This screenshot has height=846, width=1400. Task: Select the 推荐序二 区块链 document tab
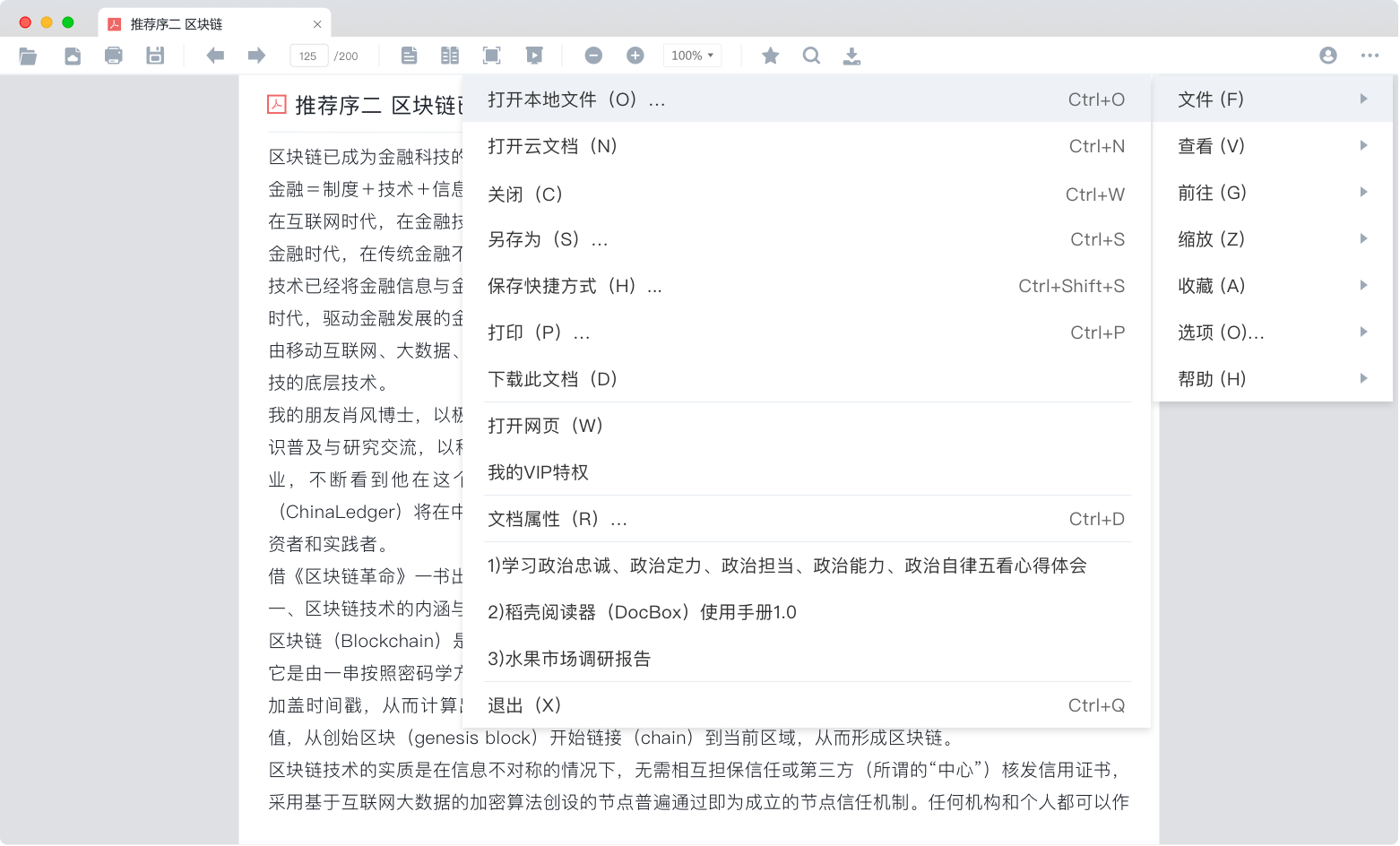pyautogui.click(x=215, y=24)
